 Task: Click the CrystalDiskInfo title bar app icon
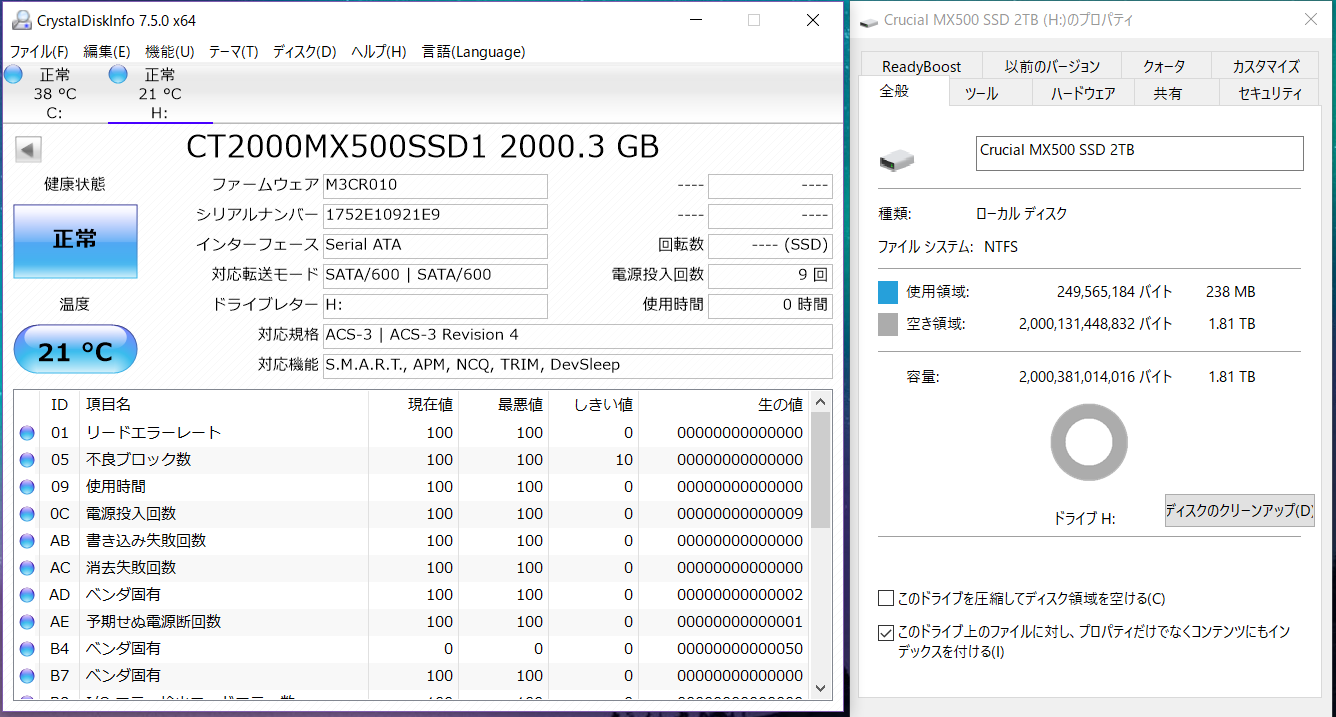20,20
